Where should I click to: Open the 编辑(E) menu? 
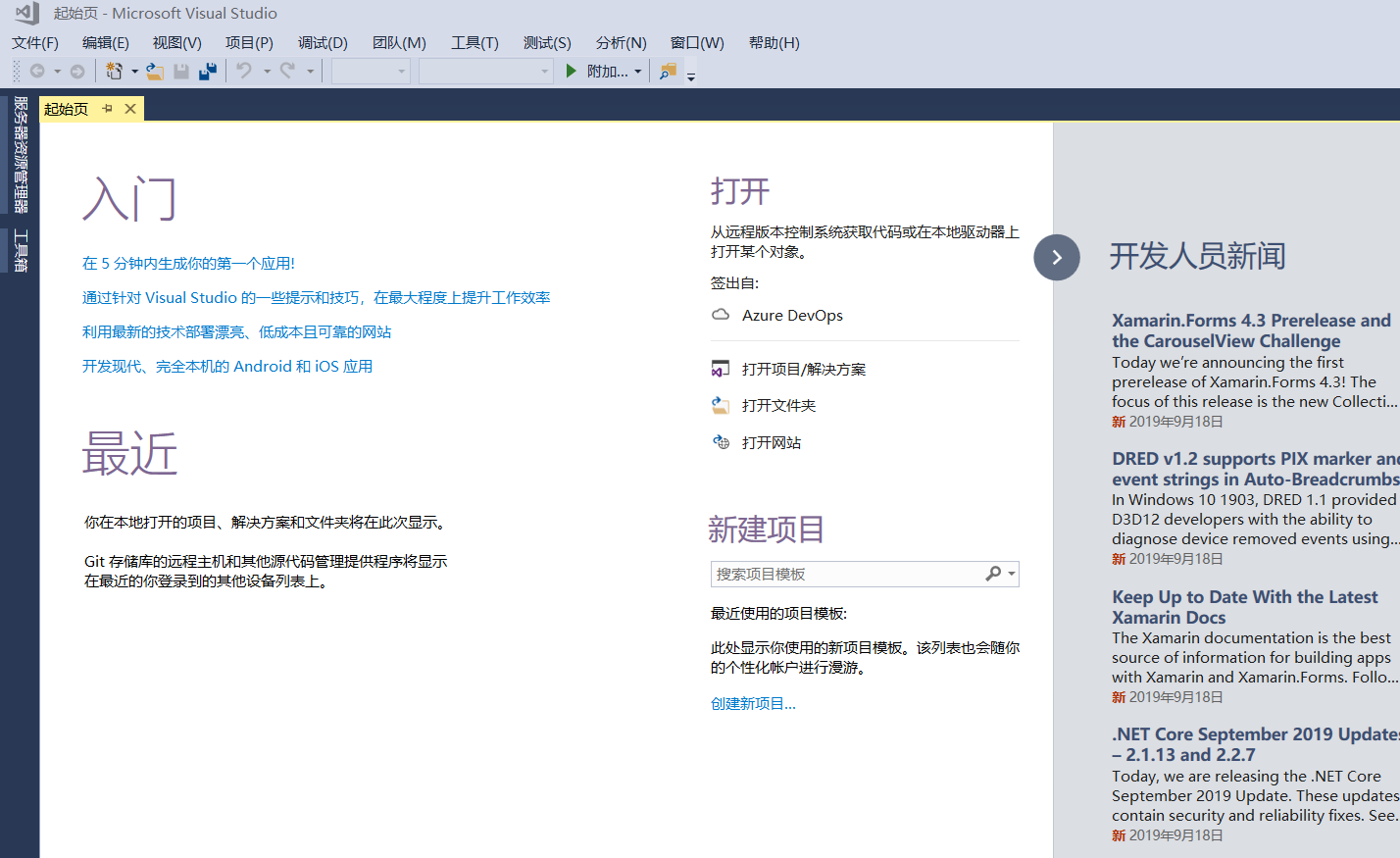point(106,43)
